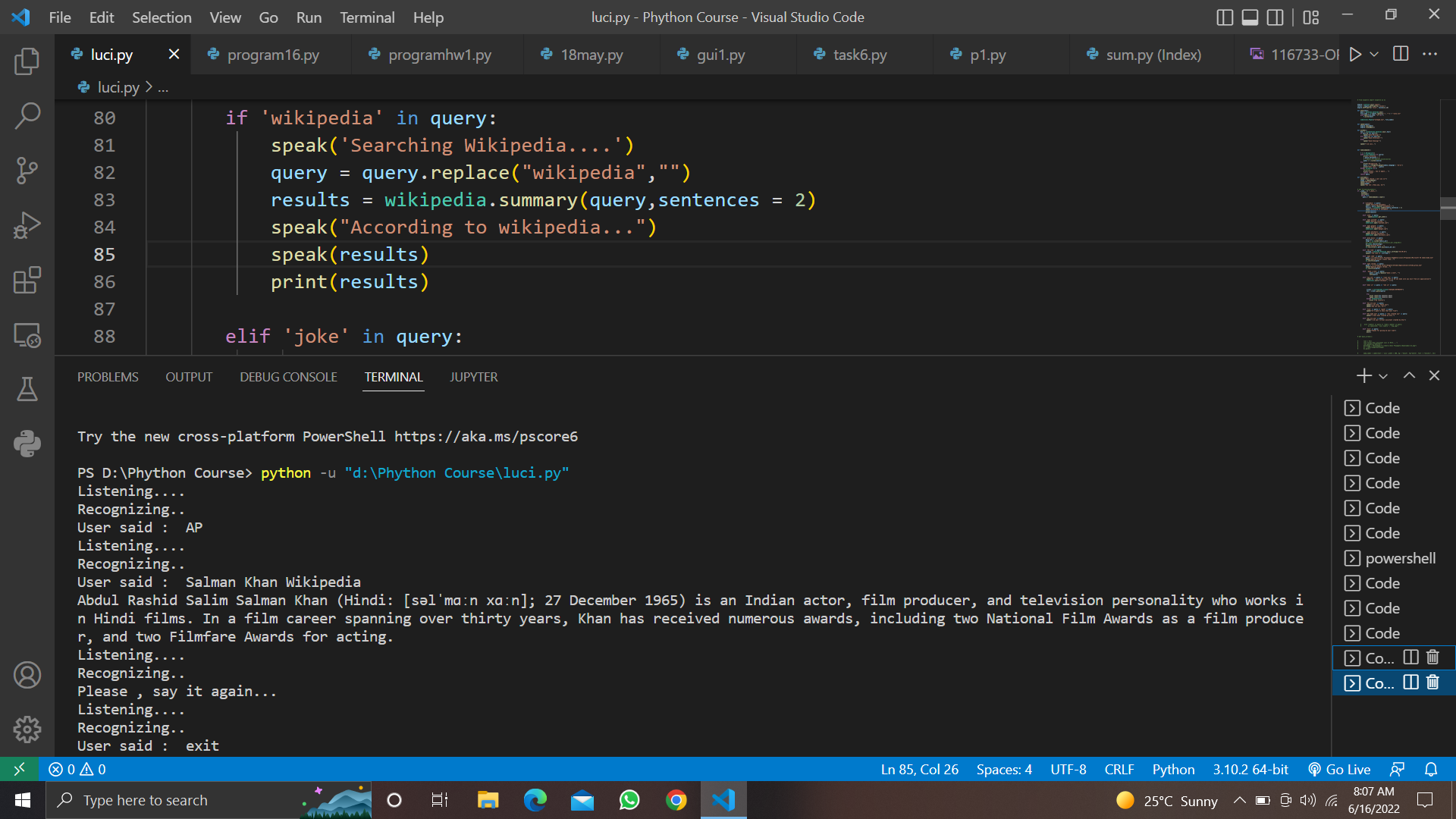The height and width of the screenshot is (819, 1456).
Task: Open the Extensions view
Action: 27,280
